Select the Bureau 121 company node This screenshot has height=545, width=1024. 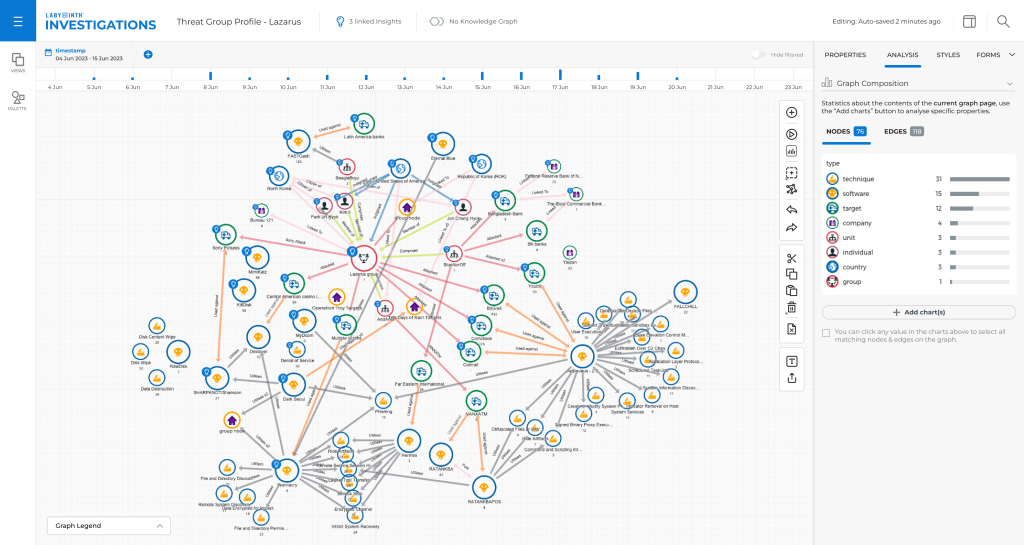(x=261, y=210)
